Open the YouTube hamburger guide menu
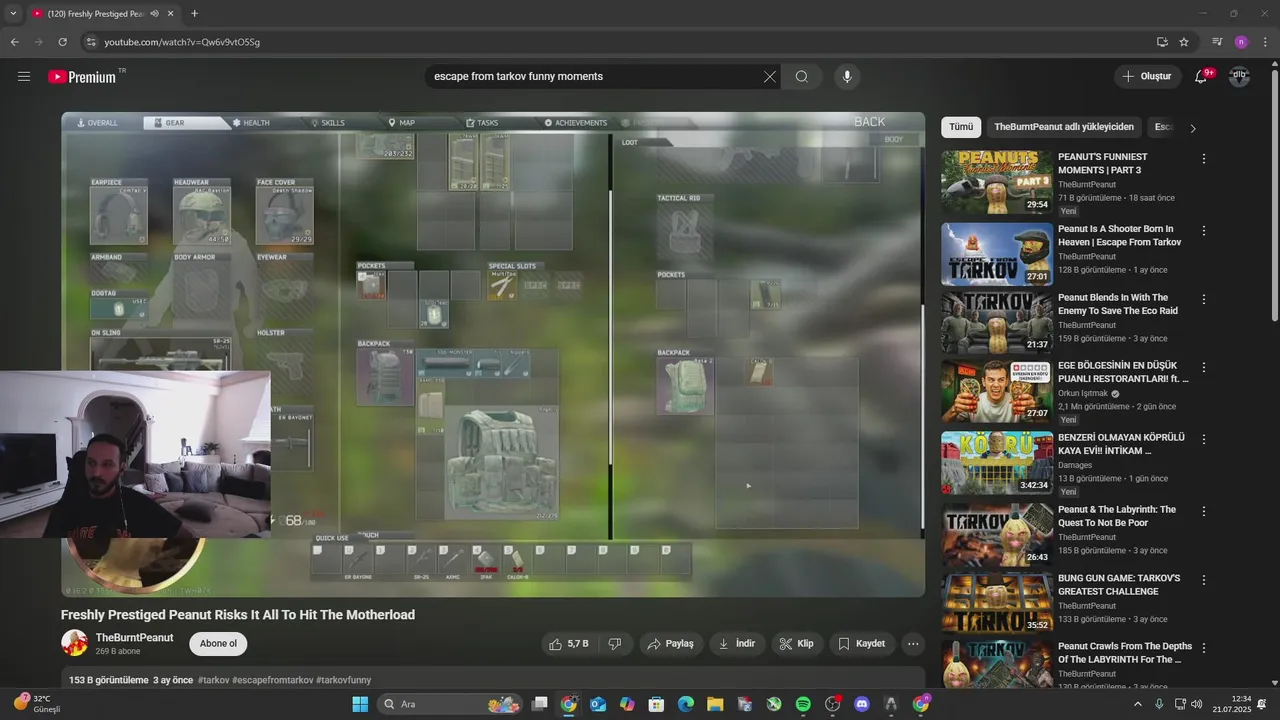The width and height of the screenshot is (1280, 720). click(24, 76)
